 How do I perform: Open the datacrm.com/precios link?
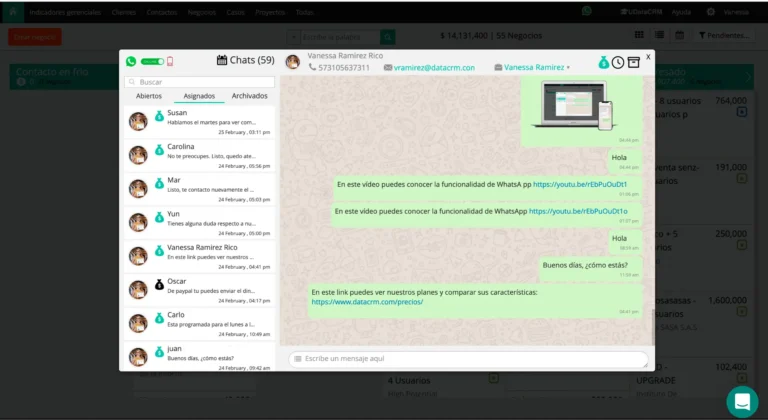[367, 302]
